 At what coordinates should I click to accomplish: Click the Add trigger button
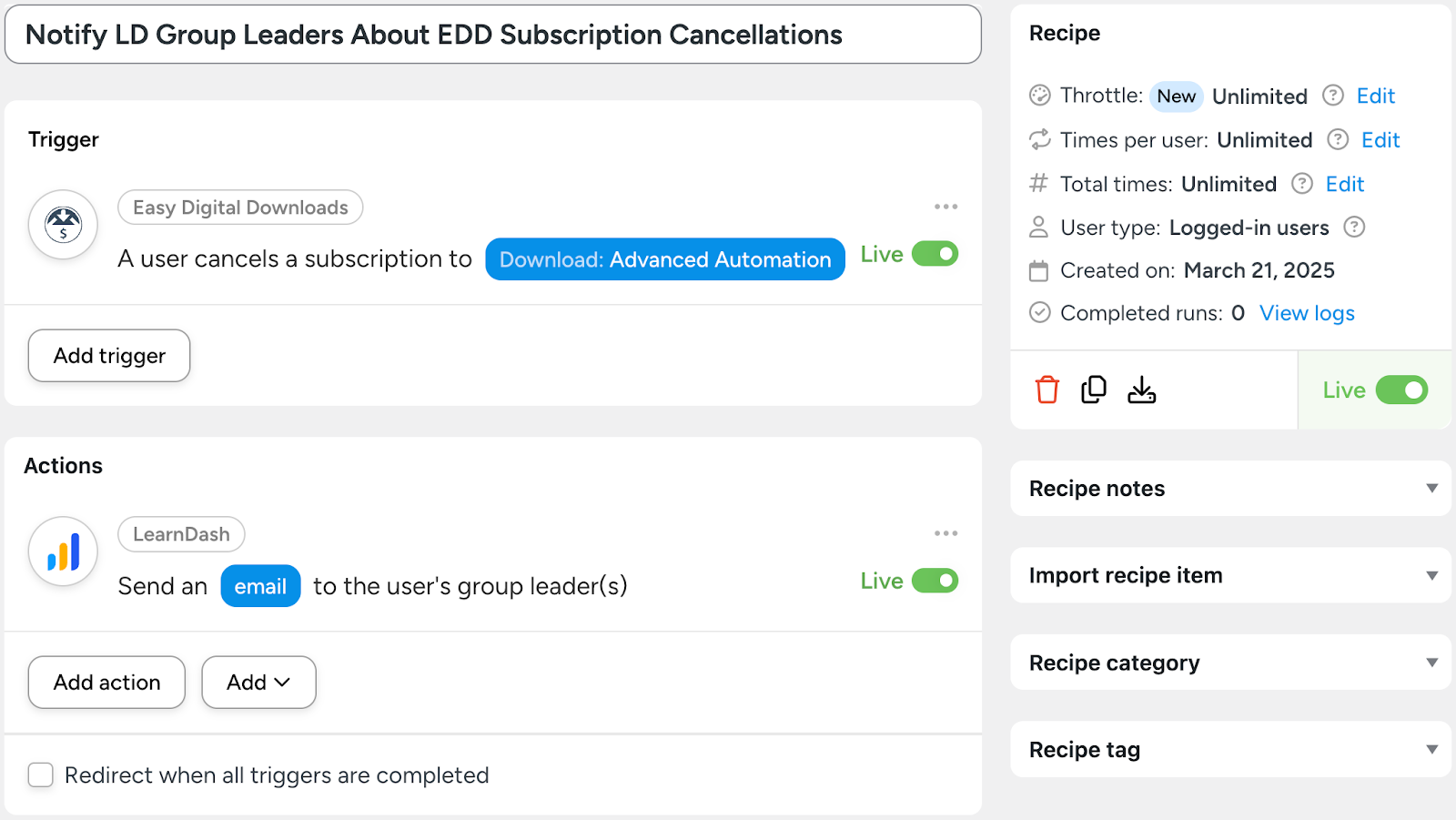point(109,356)
